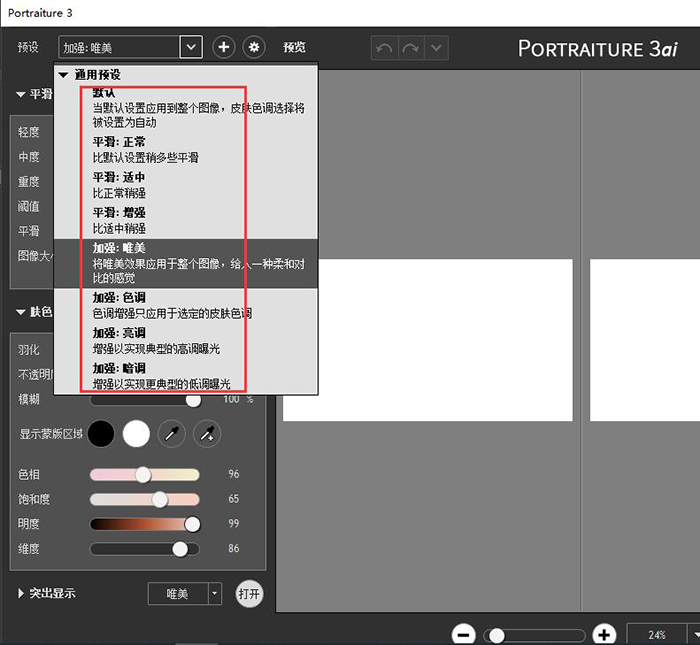This screenshot has width=700, height=645.
Task: Select the eyedropper pick tool
Action: coord(172,433)
